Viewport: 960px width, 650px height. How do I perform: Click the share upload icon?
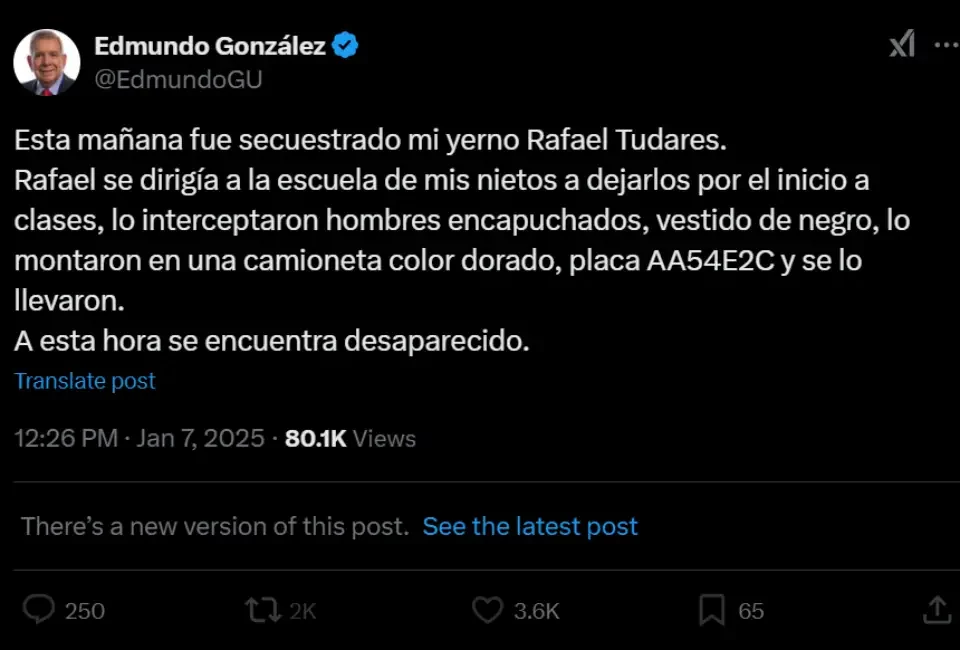[x=936, y=609]
